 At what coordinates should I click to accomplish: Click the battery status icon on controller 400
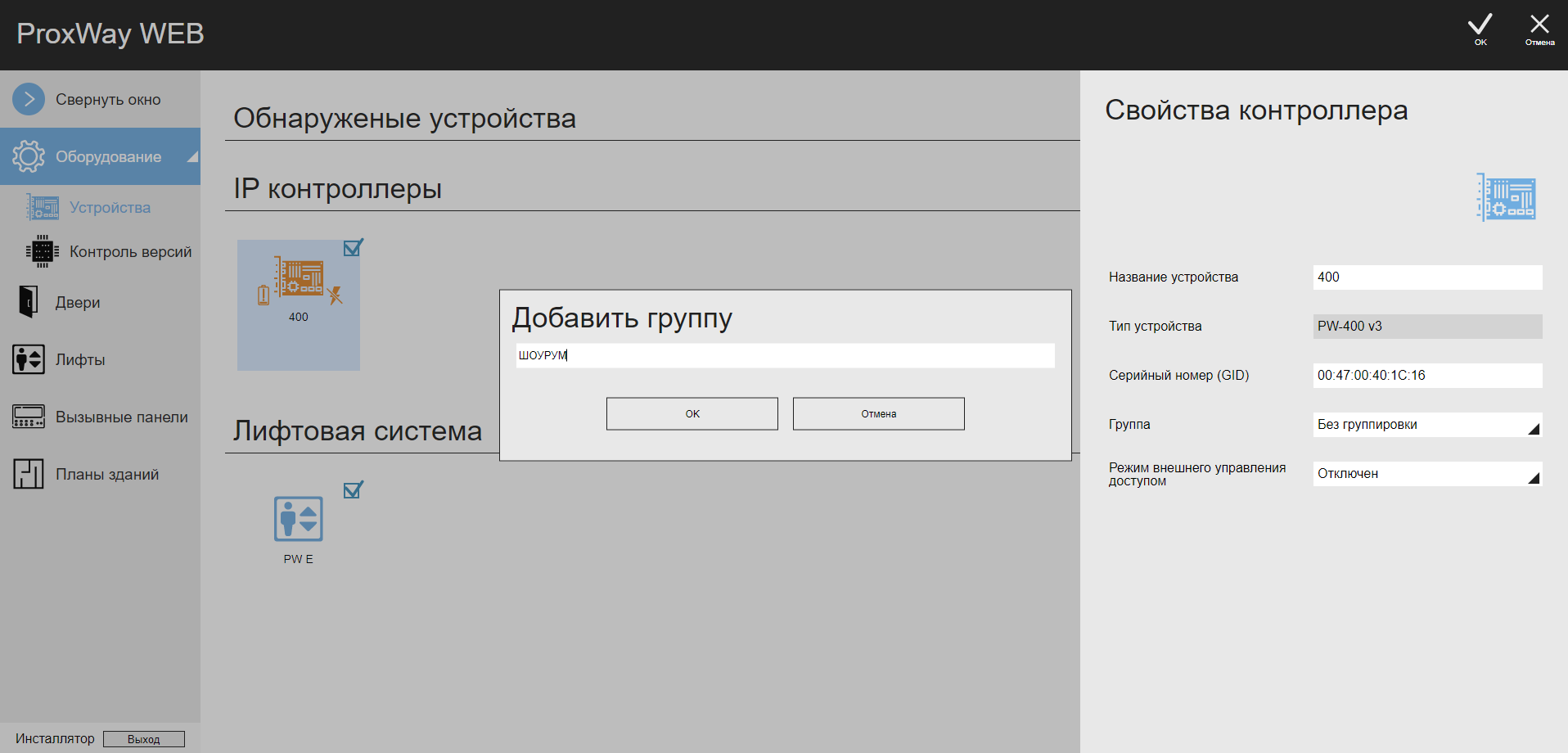(x=264, y=295)
